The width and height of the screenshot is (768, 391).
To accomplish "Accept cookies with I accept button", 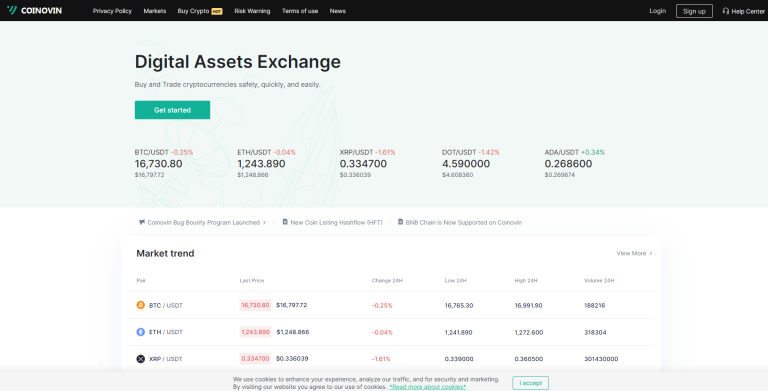I will click(x=530, y=383).
